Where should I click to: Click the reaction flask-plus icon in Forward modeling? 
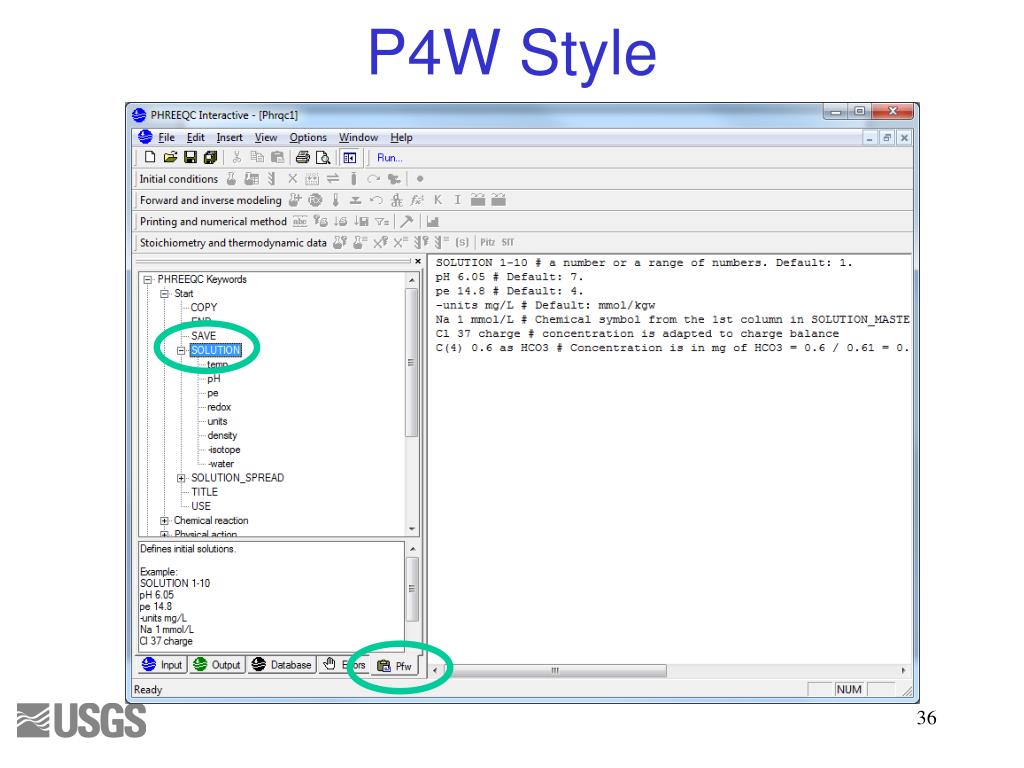[x=295, y=200]
